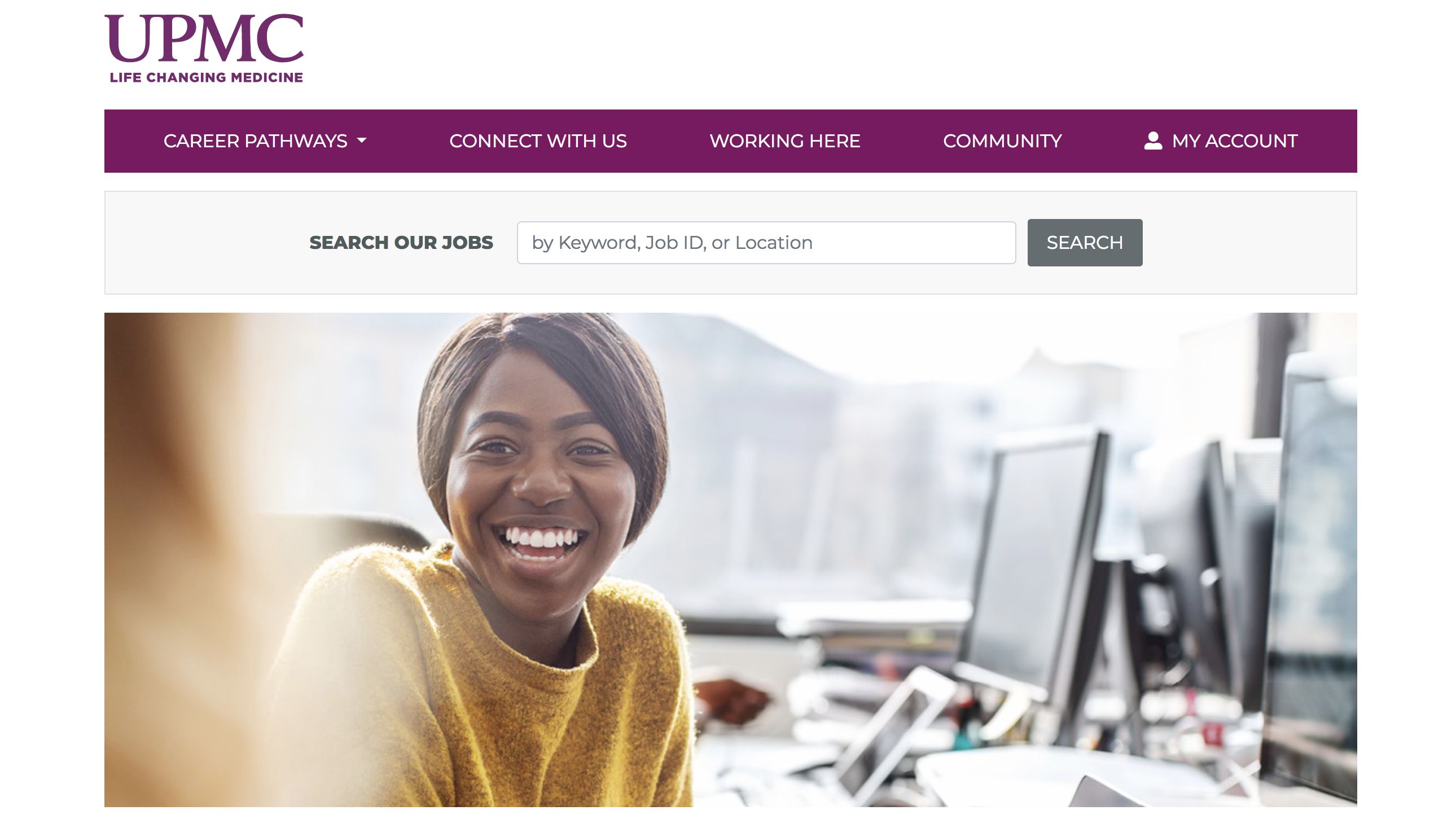
Task: Click the UPMC logo
Action: pyautogui.click(x=204, y=49)
